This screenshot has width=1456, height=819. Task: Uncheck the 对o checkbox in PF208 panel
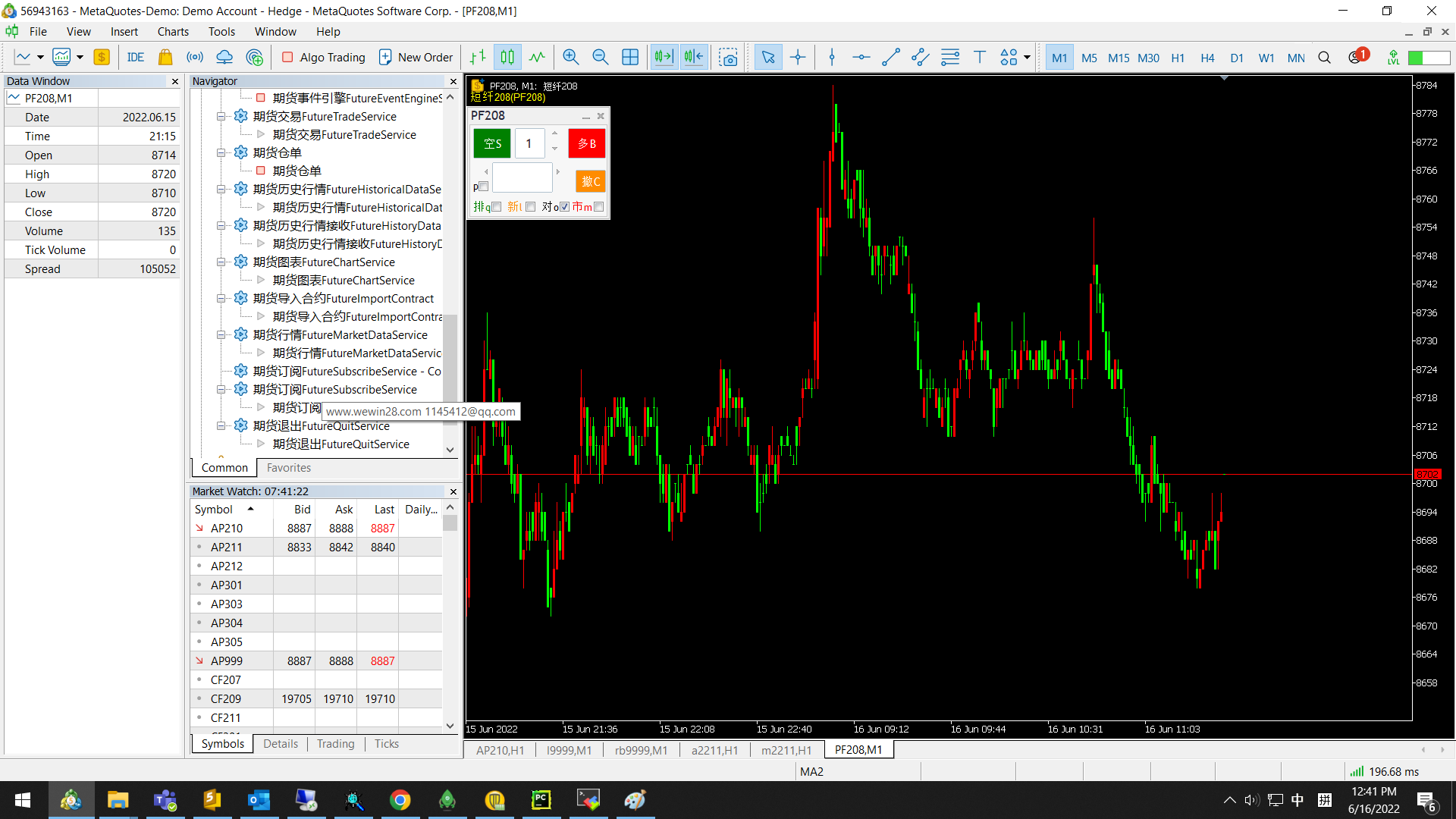[x=564, y=207]
